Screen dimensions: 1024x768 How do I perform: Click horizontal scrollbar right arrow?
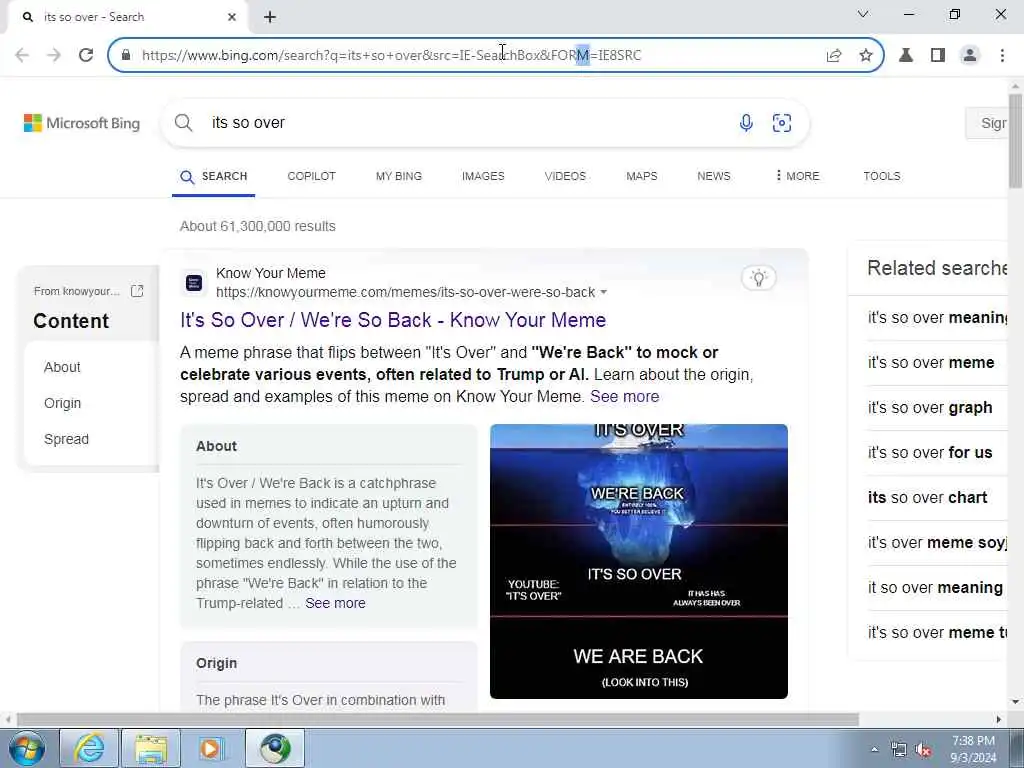coord(999,719)
